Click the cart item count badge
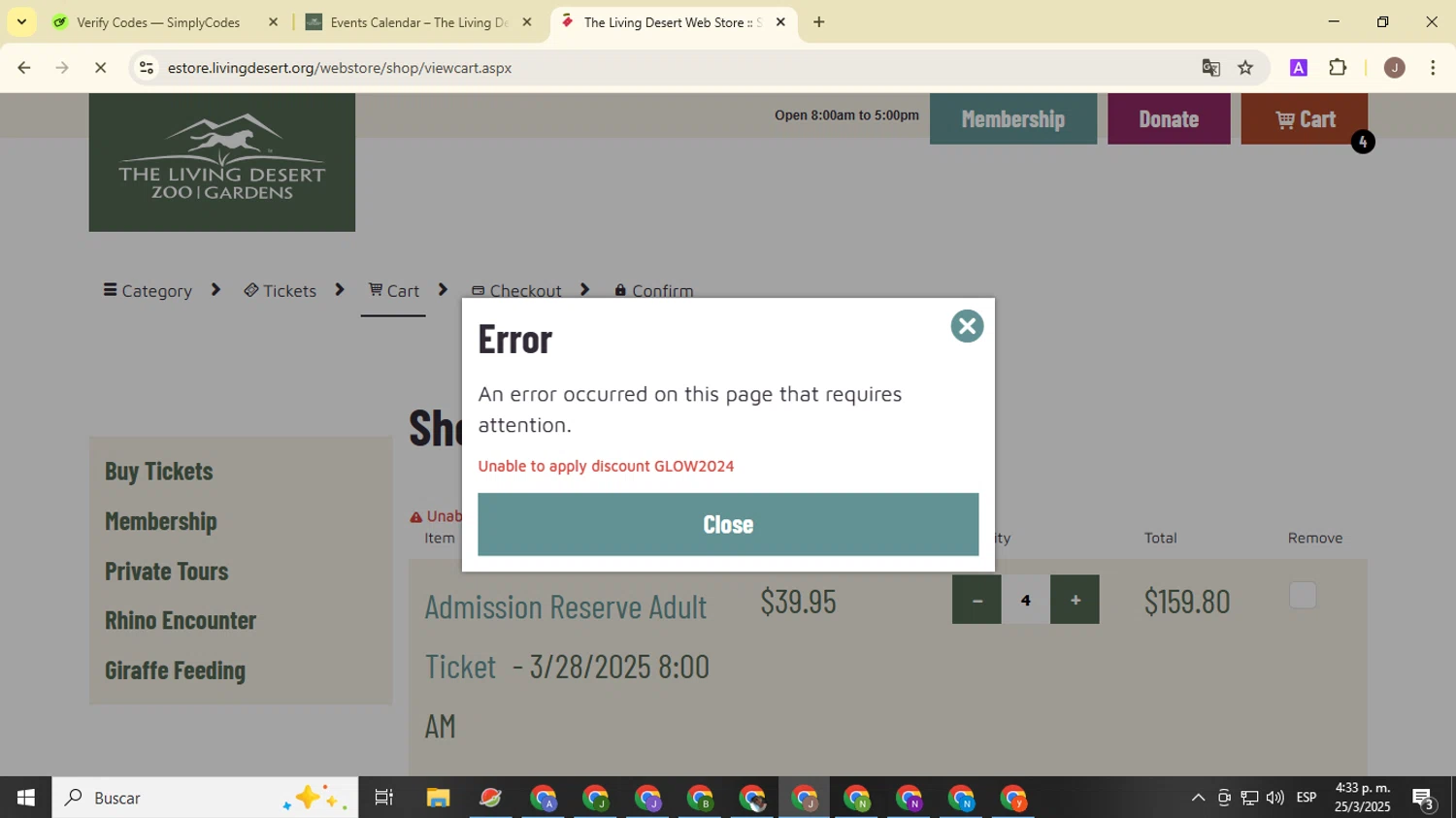 coord(1363,142)
